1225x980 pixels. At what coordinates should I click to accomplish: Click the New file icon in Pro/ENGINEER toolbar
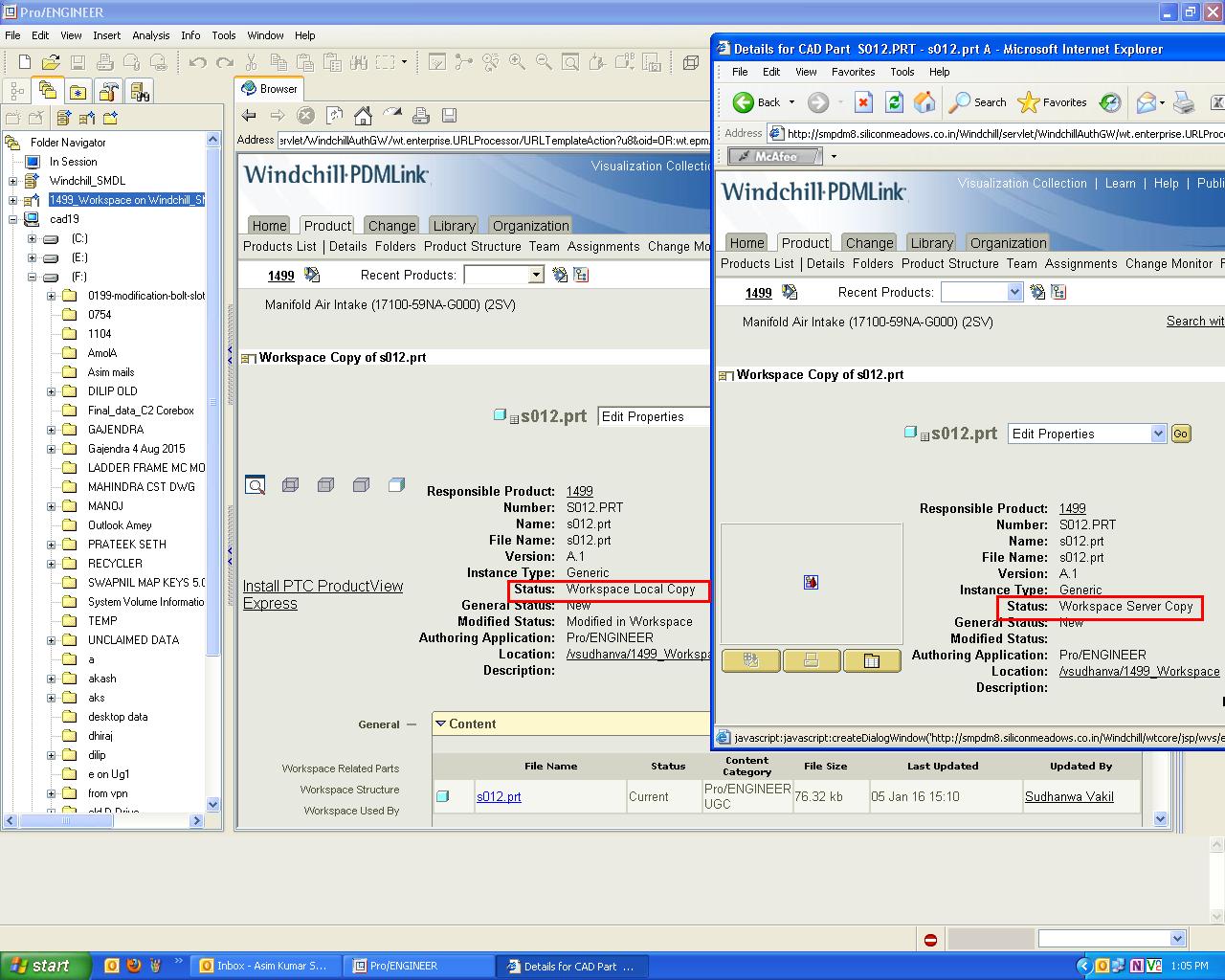coord(25,63)
